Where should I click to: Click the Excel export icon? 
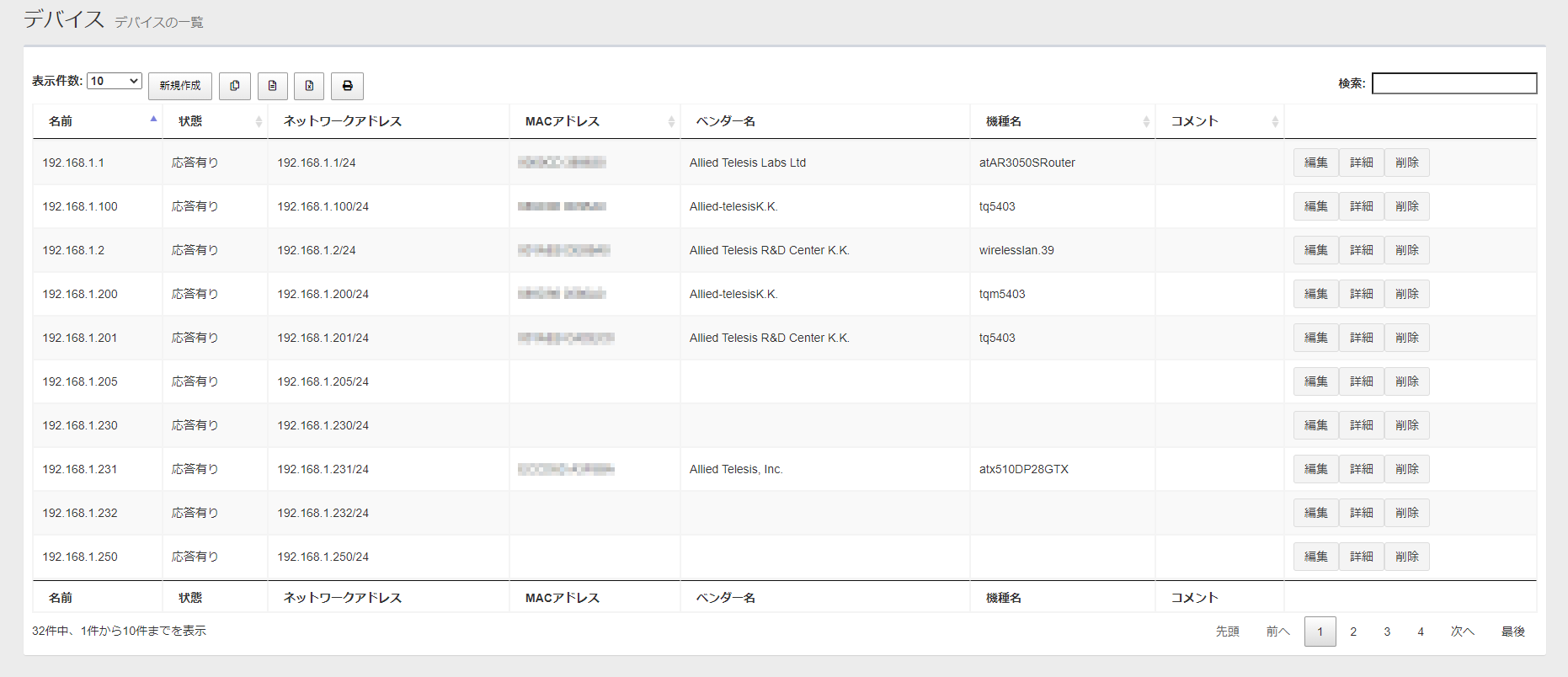[x=309, y=86]
